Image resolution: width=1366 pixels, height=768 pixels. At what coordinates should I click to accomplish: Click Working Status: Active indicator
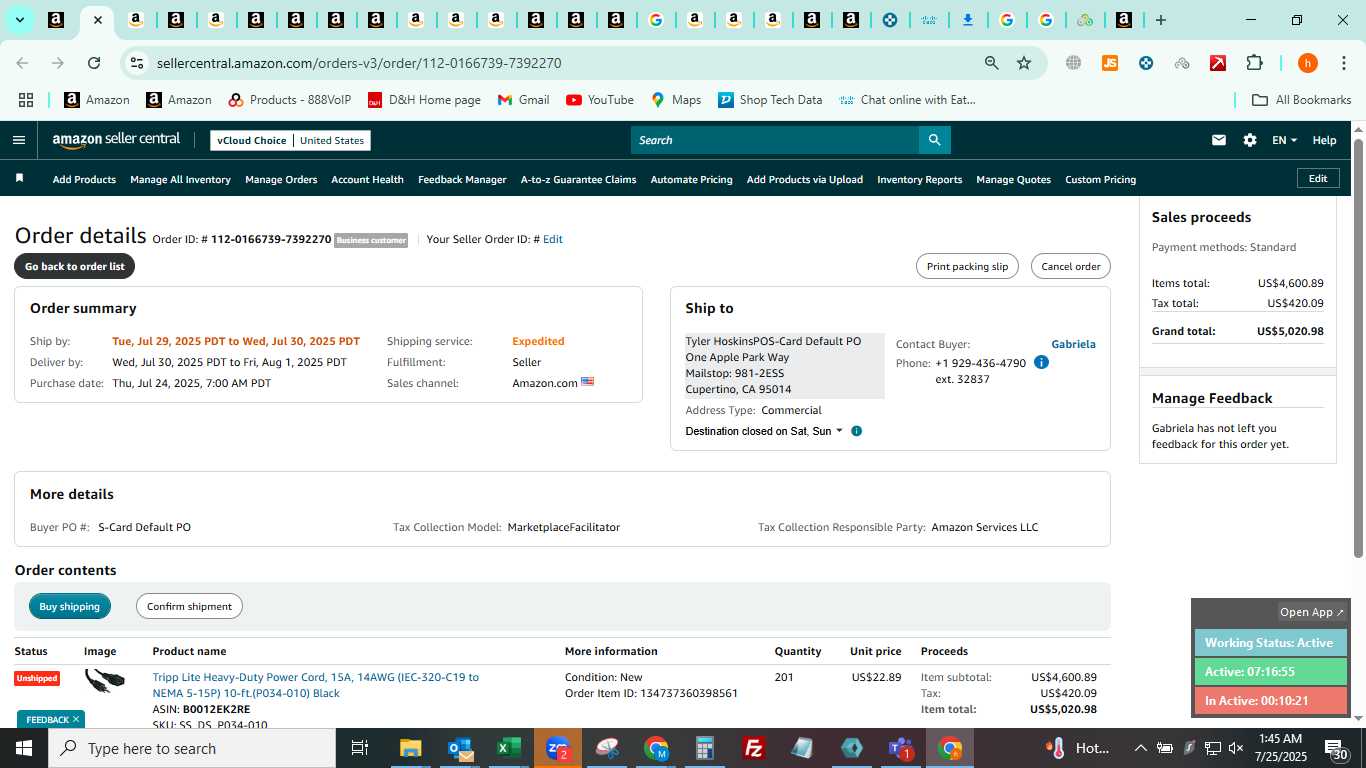(x=1270, y=643)
